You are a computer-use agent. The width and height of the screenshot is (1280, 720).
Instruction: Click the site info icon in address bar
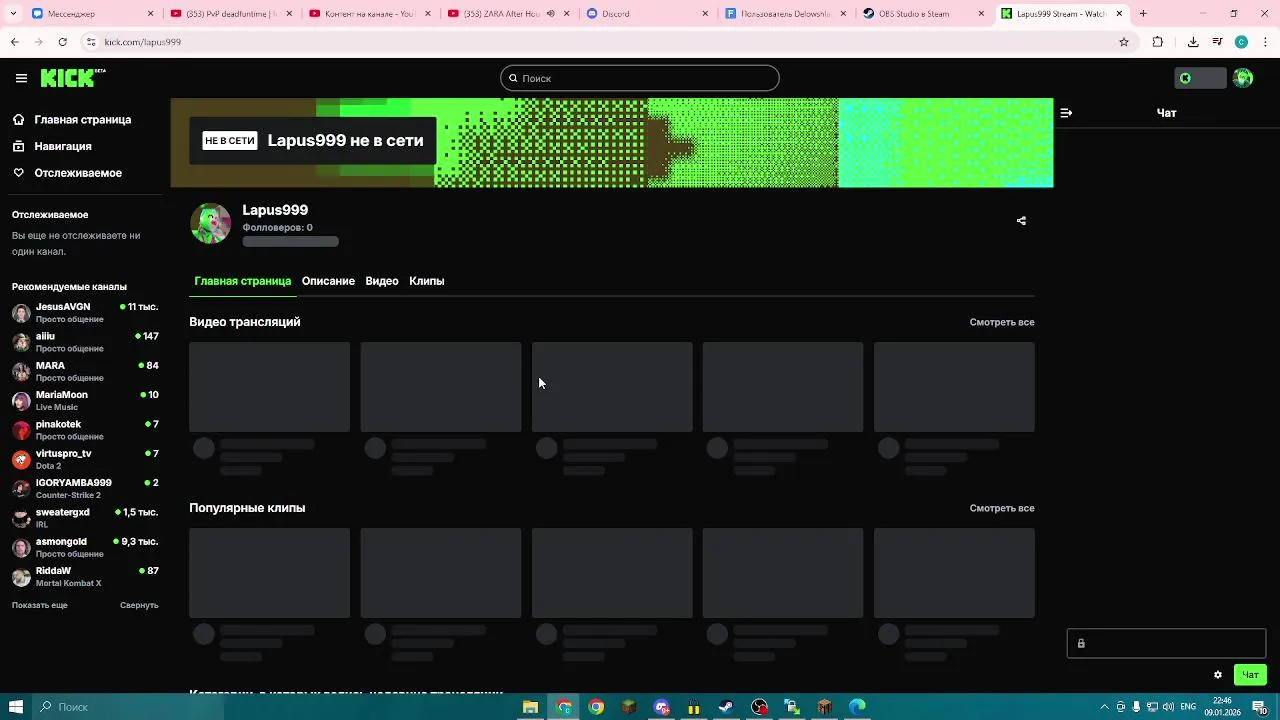(91, 42)
